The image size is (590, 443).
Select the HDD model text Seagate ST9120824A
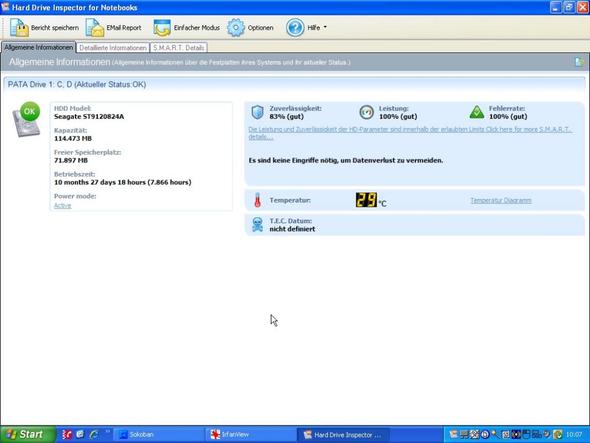89,117
